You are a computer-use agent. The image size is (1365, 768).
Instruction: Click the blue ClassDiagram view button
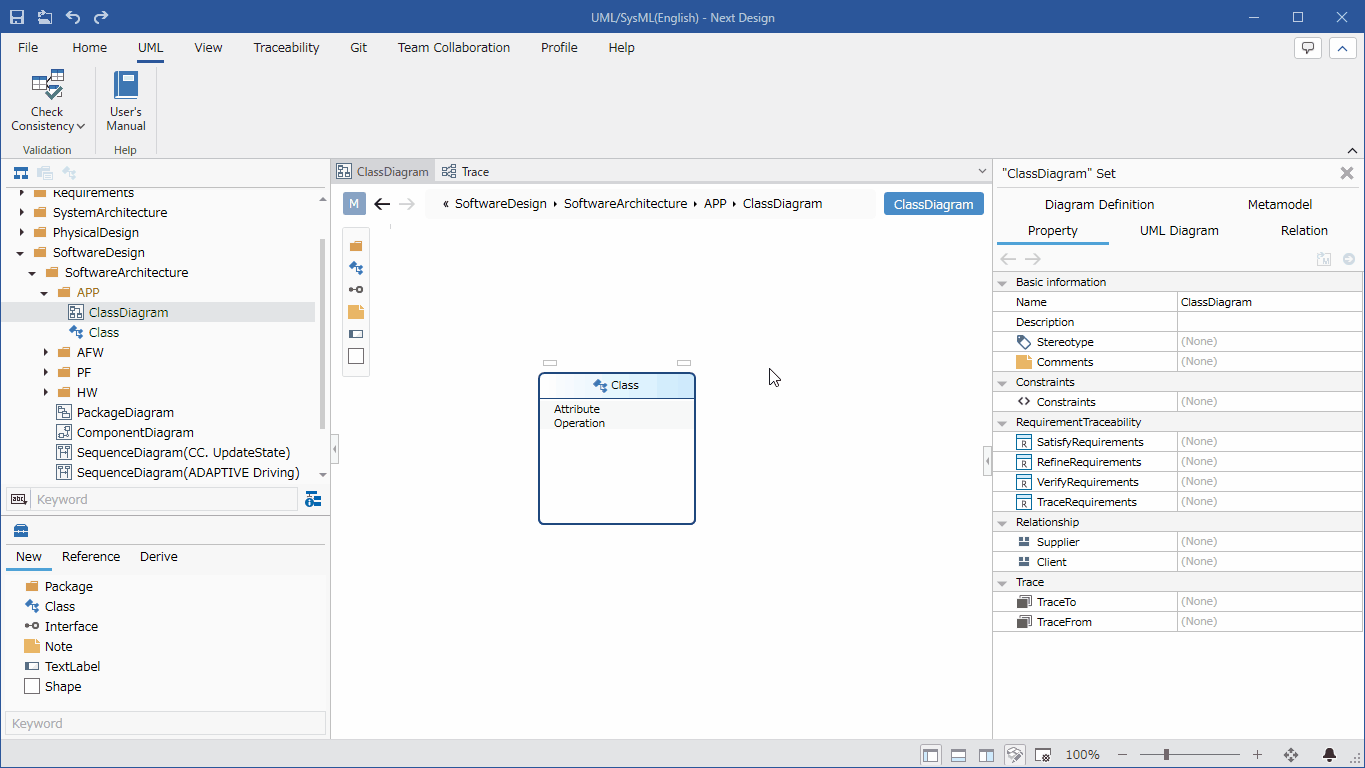pos(934,204)
